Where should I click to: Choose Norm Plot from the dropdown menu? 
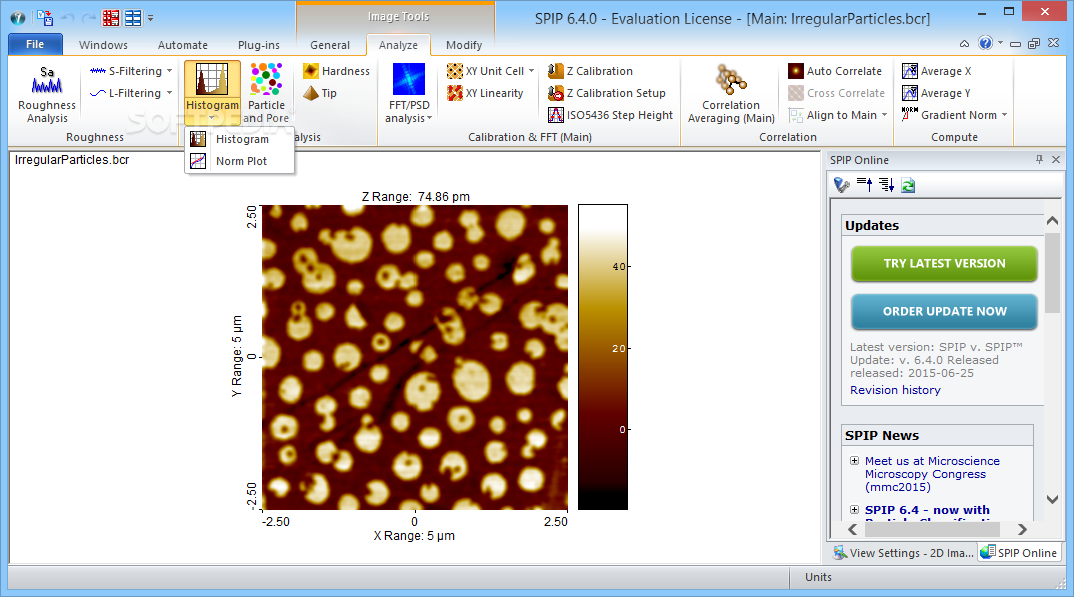(240, 161)
